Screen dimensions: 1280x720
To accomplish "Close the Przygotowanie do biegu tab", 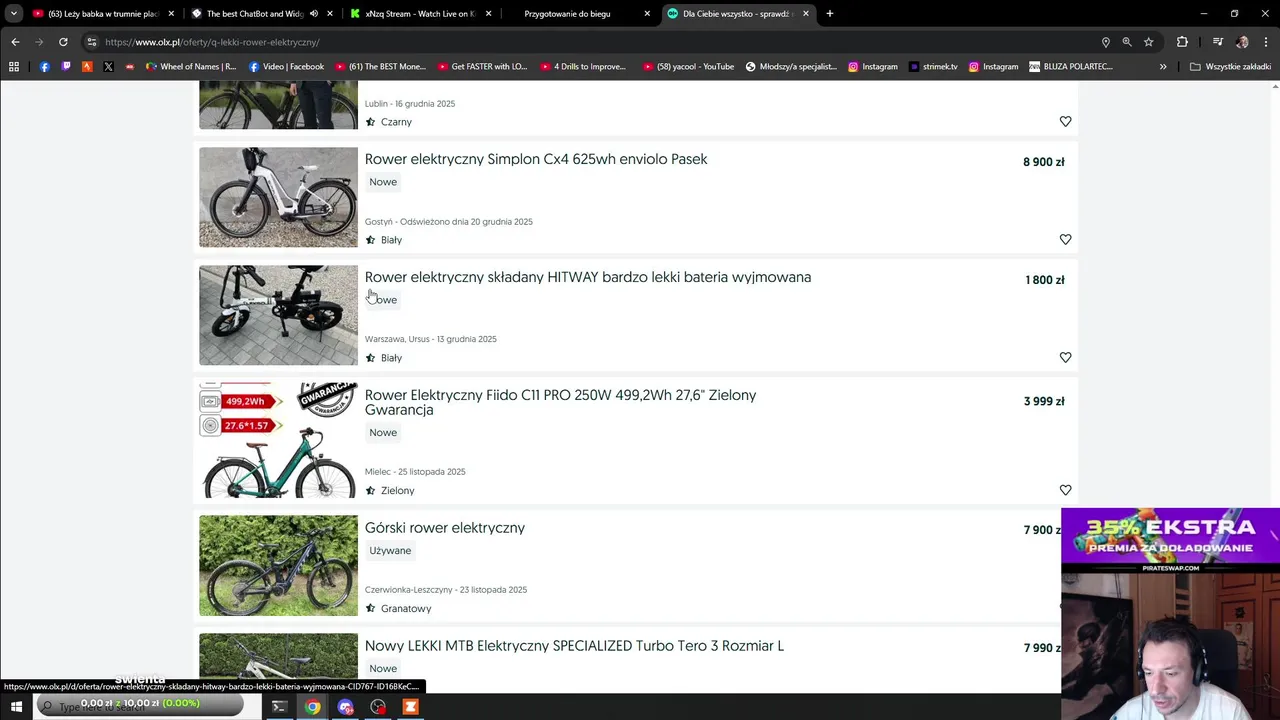I will click(647, 14).
